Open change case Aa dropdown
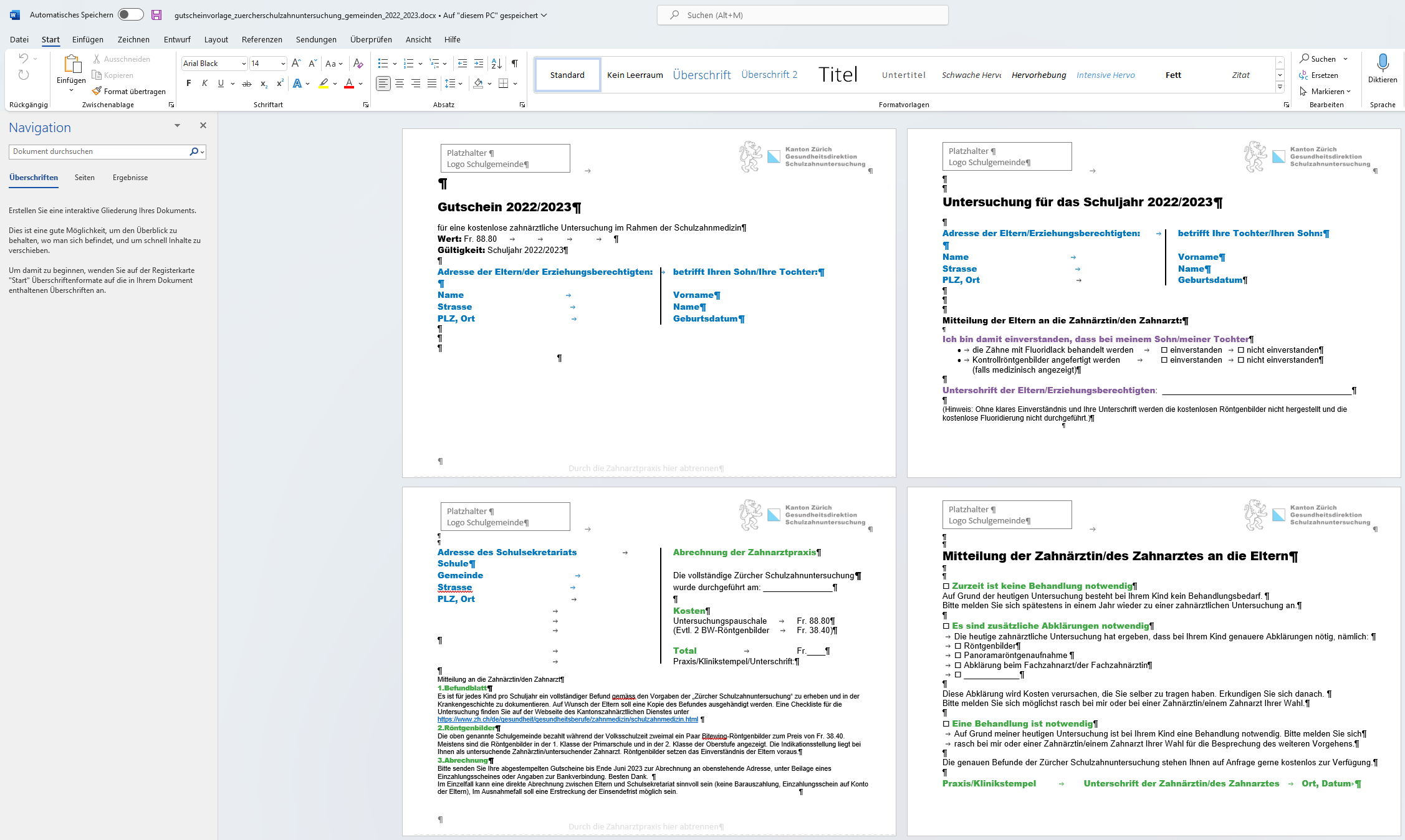Viewport: 1405px width, 840px height. click(x=334, y=63)
